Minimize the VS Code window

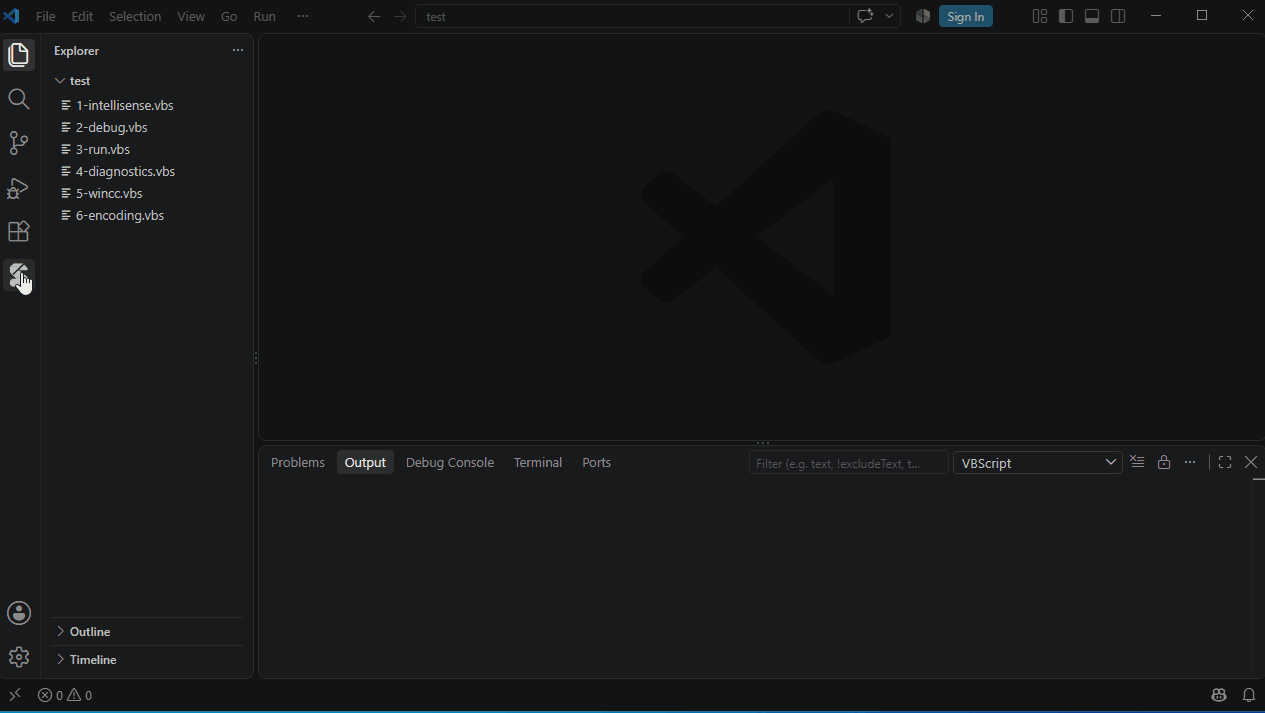(1156, 16)
